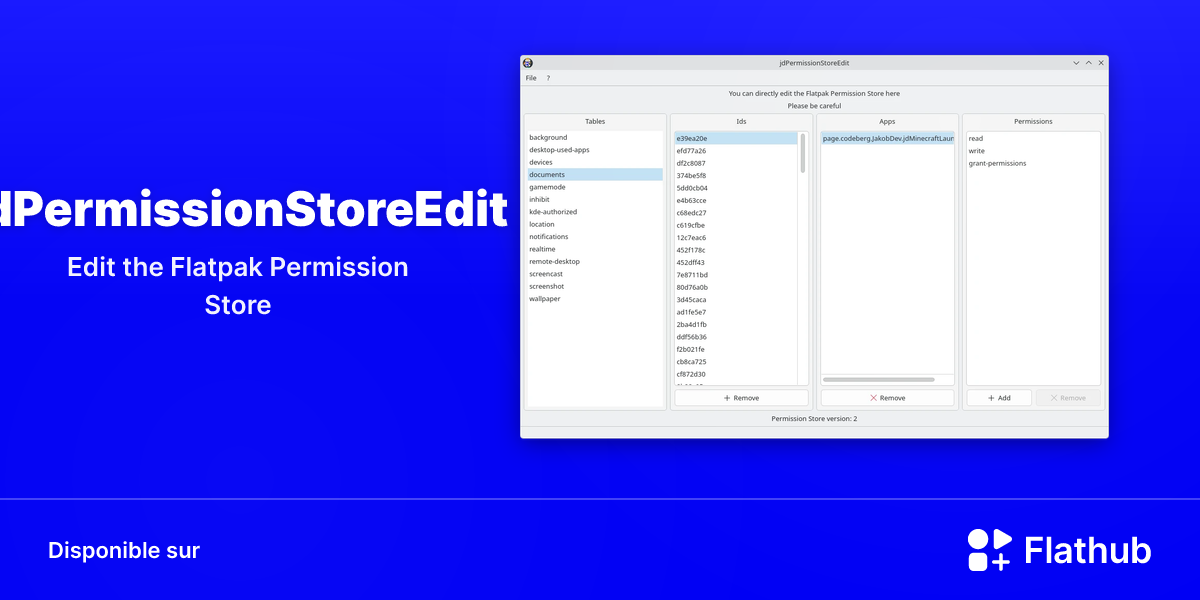This screenshot has height=600, width=1200.
Task: Click Add button under Permissions list
Action: pos(999,398)
